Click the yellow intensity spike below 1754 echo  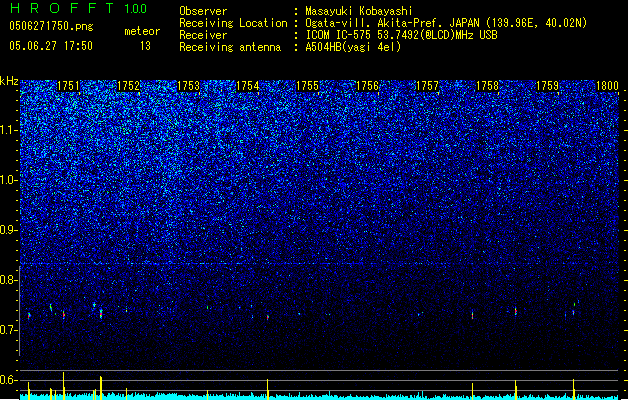[268, 389]
